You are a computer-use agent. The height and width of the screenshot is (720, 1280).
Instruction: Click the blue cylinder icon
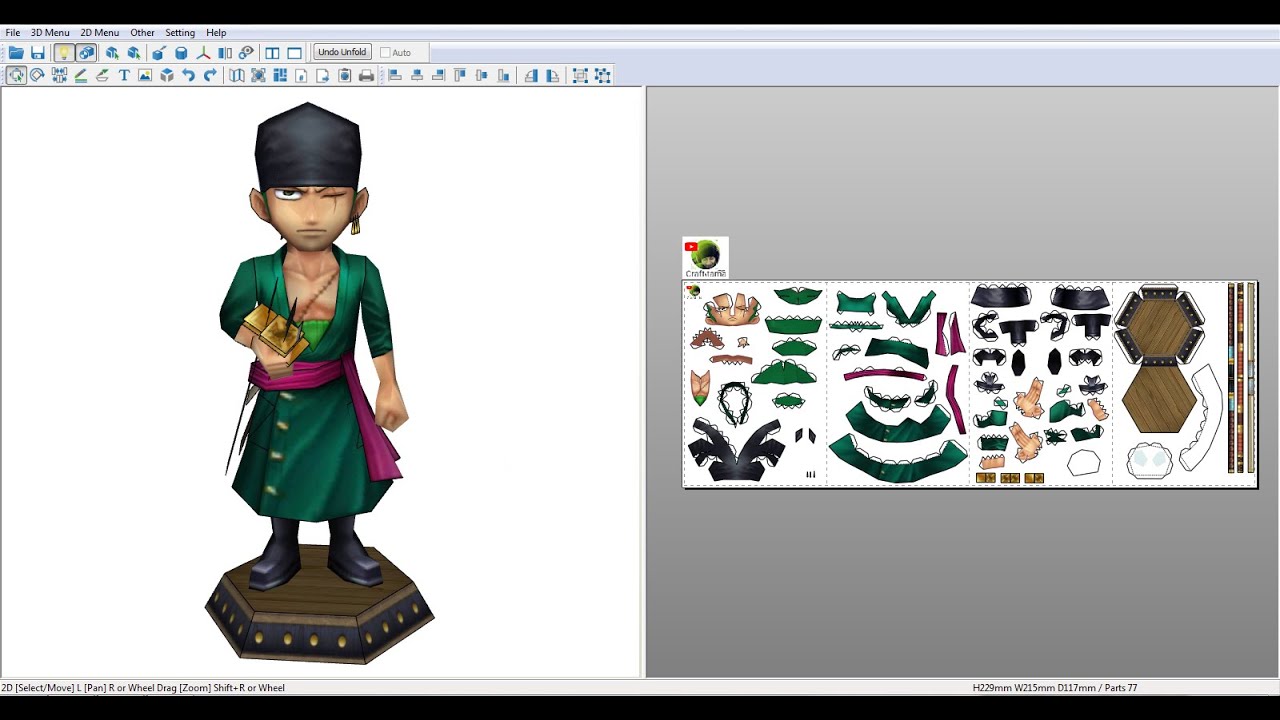point(181,53)
